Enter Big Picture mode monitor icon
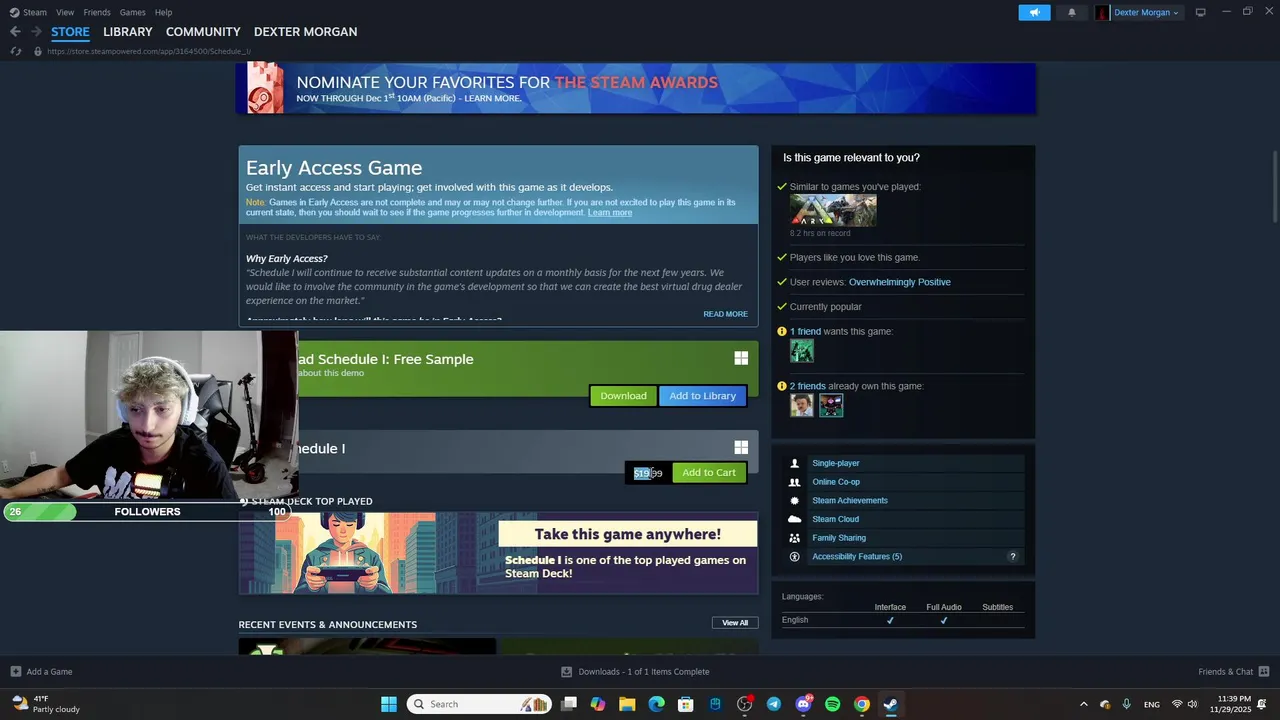1280x720 pixels. pos(1201,12)
